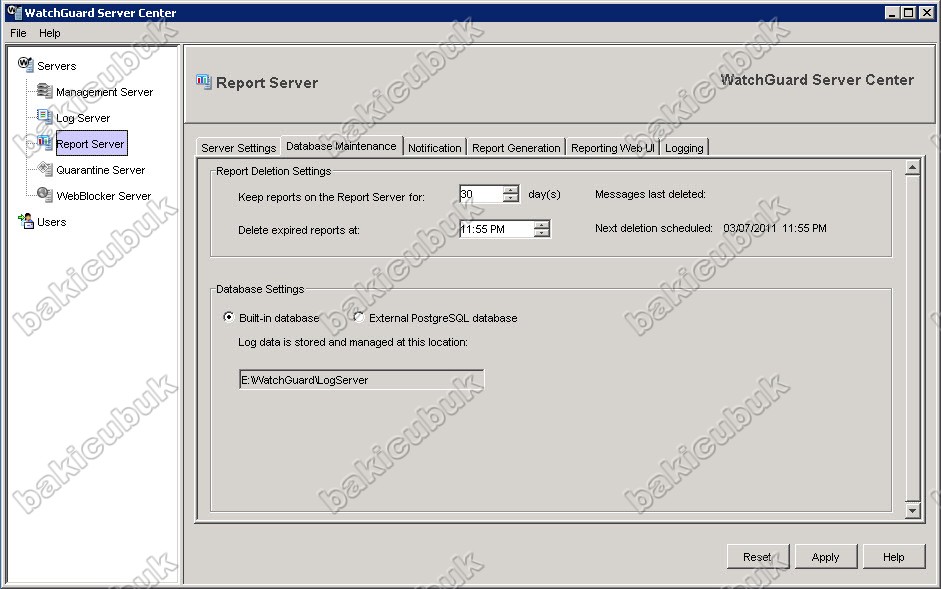Increase the delete expired reports time
Image resolution: width=941 pixels, height=589 pixels.
click(542, 225)
